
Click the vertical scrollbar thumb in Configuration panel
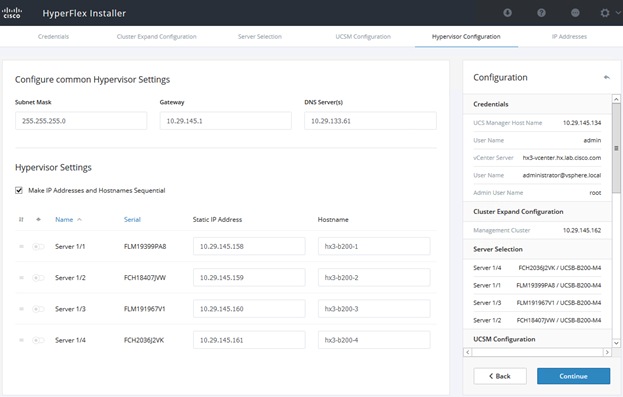(616, 148)
